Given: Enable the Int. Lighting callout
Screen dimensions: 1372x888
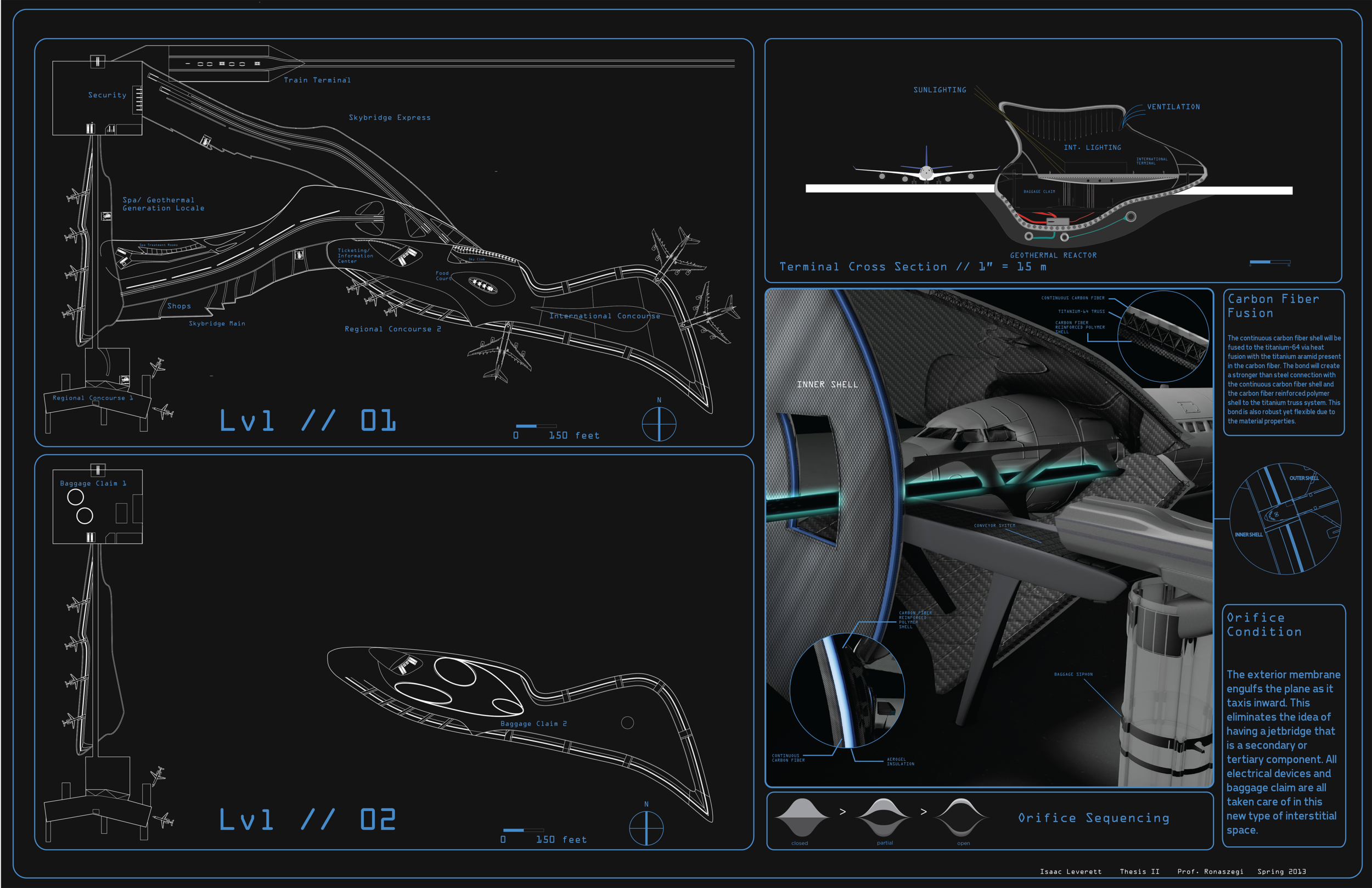Looking at the screenshot, I should tap(1094, 147).
